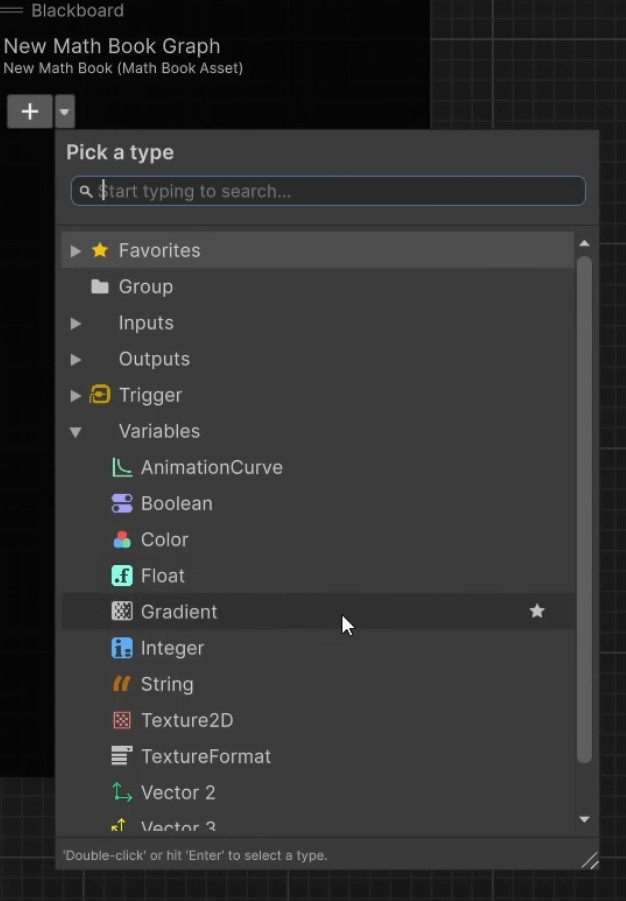
Task: Select the Texture2D type icon
Action: click(120, 719)
